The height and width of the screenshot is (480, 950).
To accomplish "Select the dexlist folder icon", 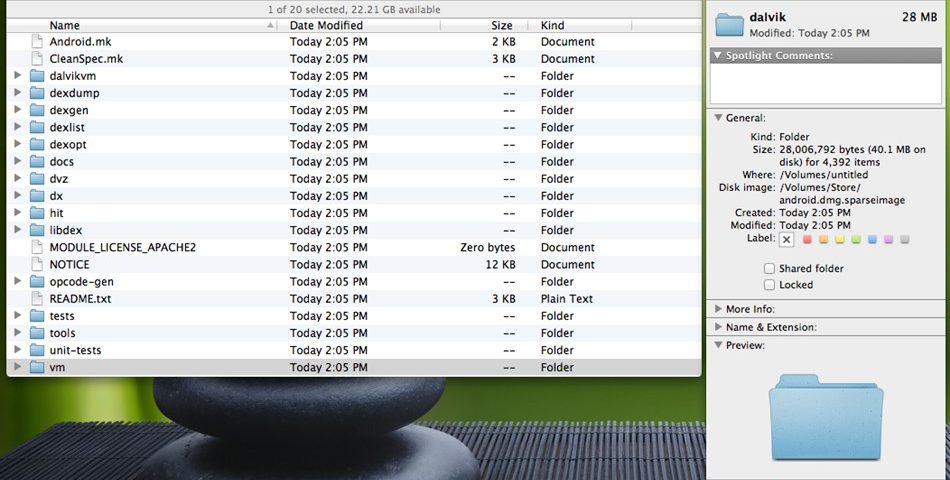I will tap(38, 127).
